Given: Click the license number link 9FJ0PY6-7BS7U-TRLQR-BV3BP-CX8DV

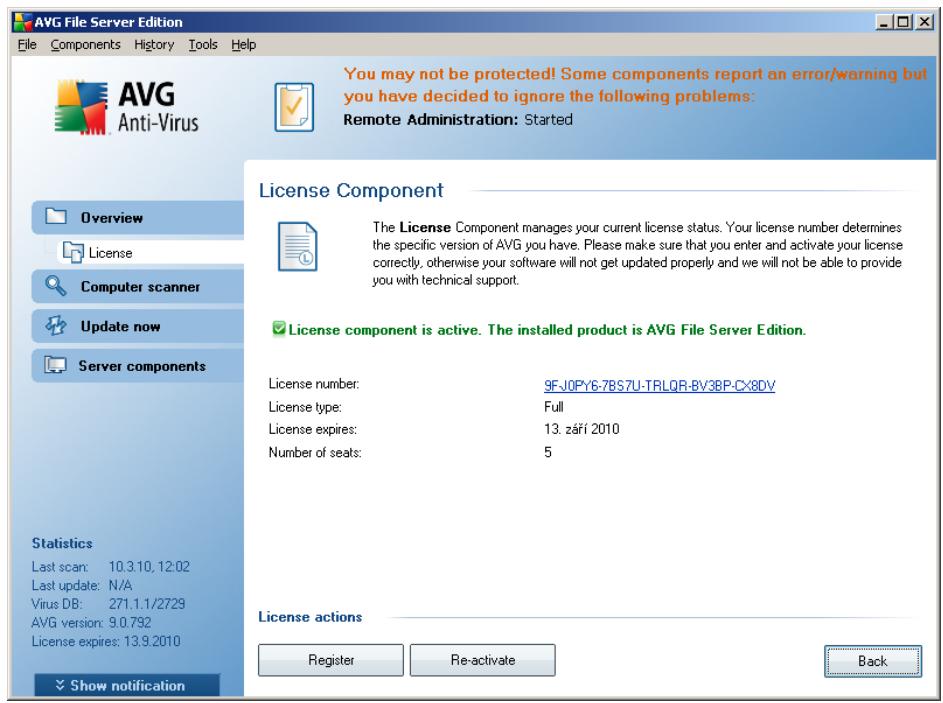Looking at the screenshot, I should pos(660,385).
